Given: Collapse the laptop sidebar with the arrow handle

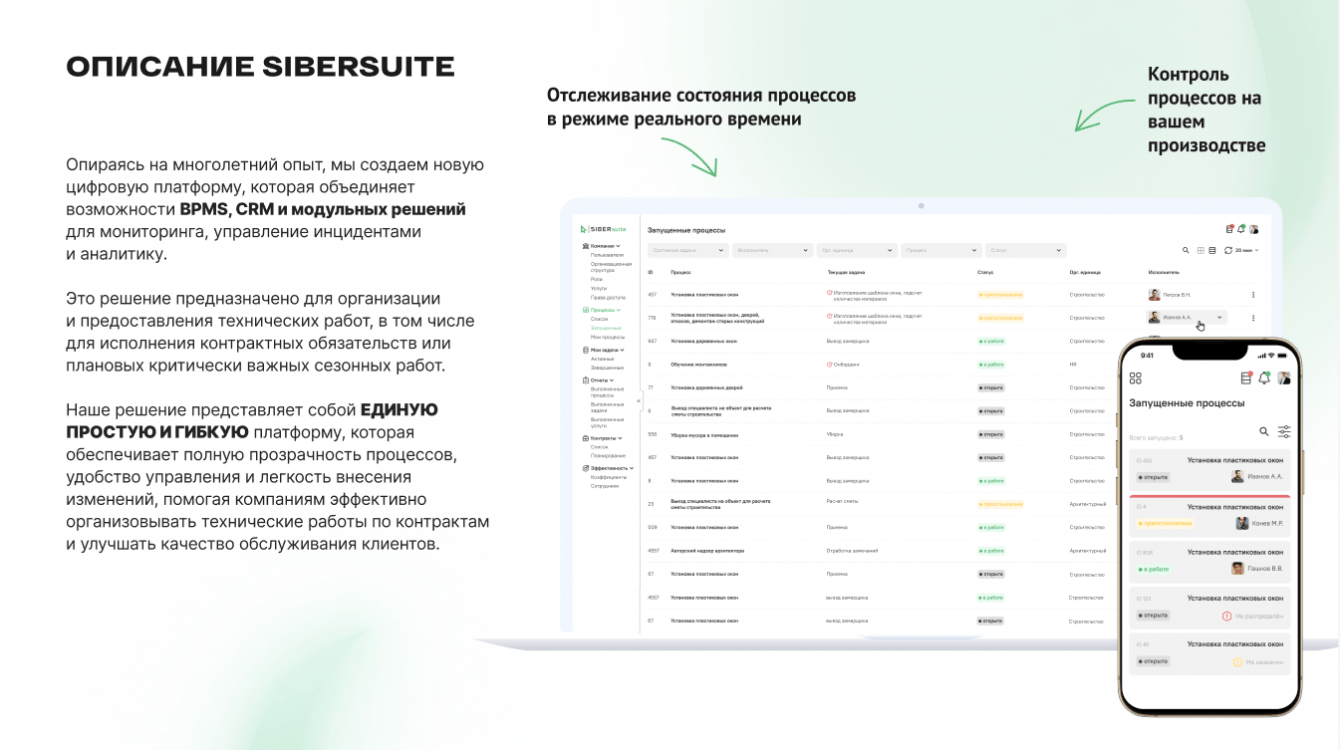Looking at the screenshot, I should tap(638, 401).
